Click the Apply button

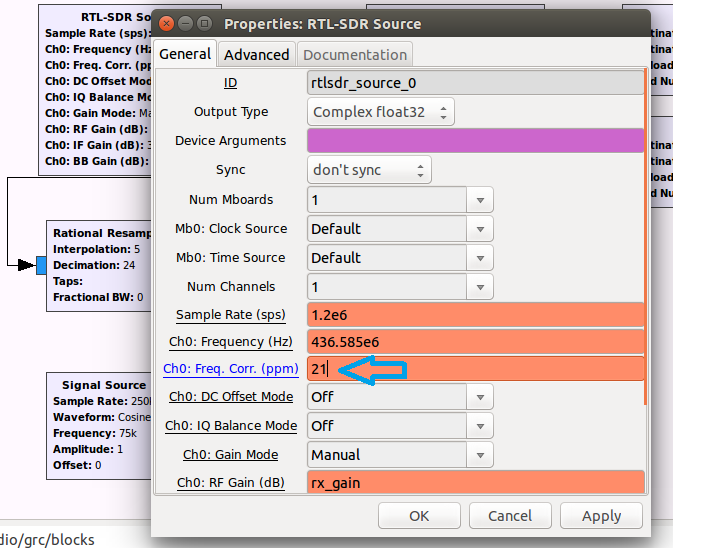(601, 516)
